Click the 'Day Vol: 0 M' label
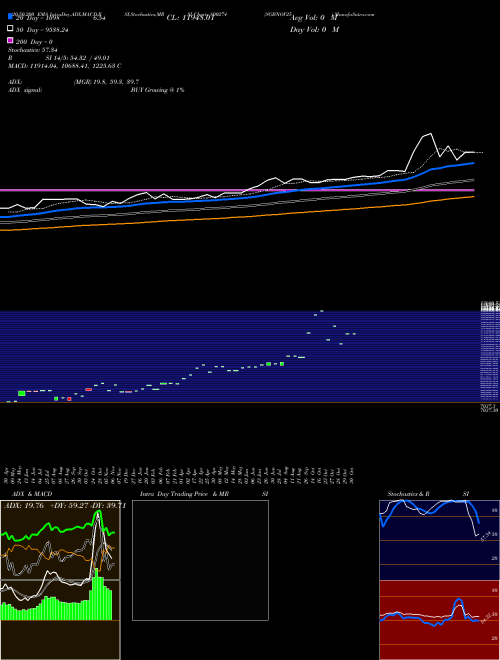The width and height of the screenshot is (500, 660). [314, 30]
